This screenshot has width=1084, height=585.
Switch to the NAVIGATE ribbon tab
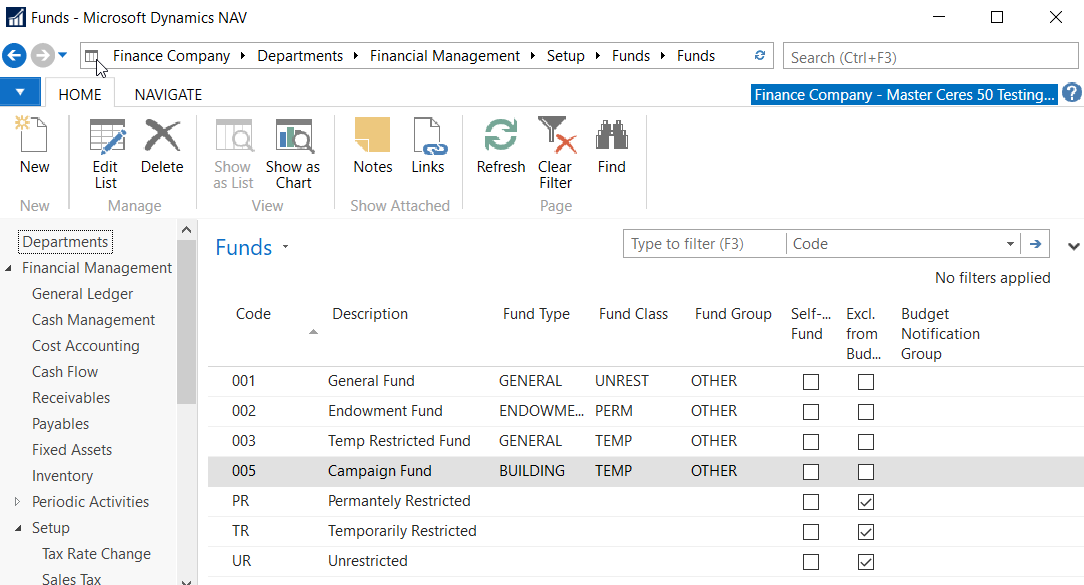point(168,95)
